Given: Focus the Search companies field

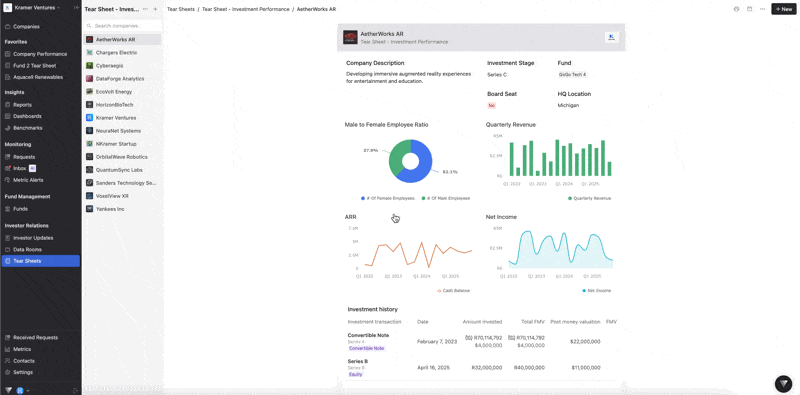Looking at the screenshot, I should 122,26.
